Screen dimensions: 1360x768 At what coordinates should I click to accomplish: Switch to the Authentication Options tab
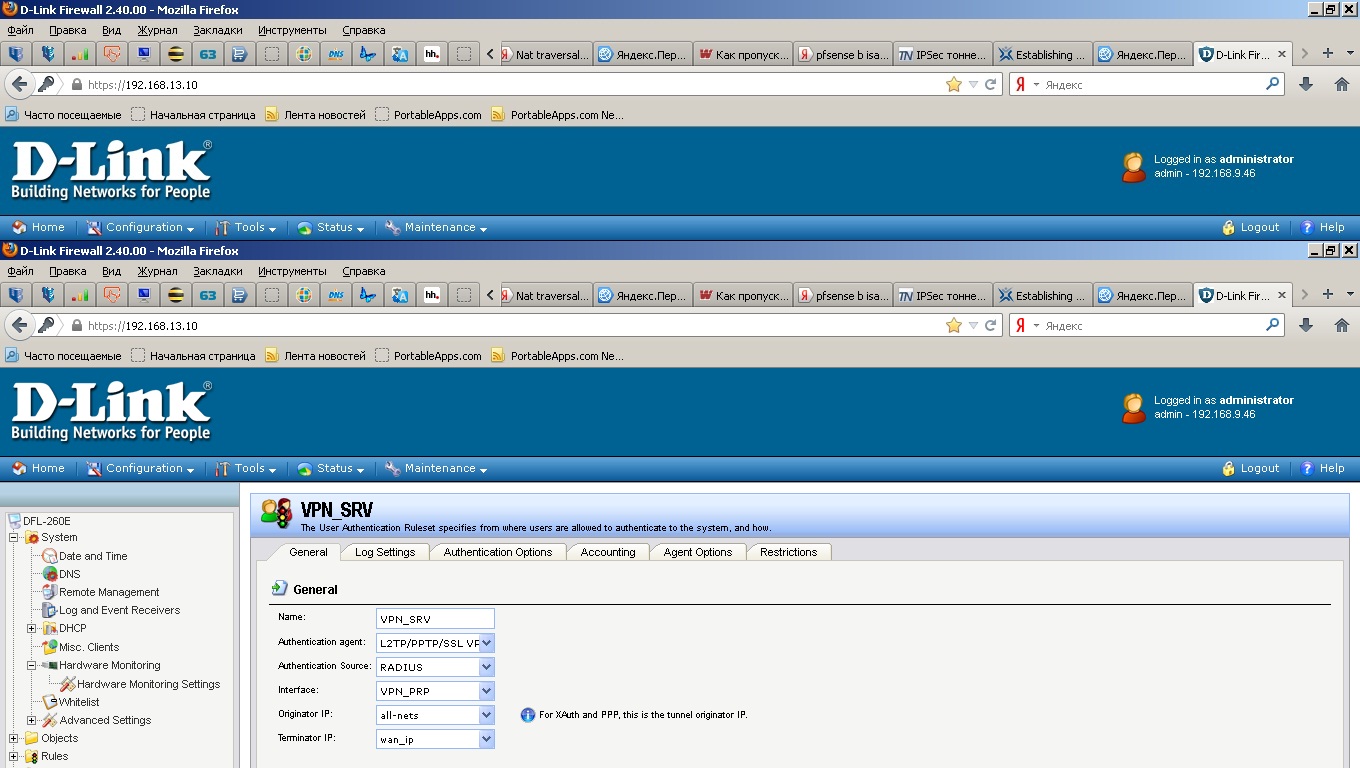click(497, 552)
